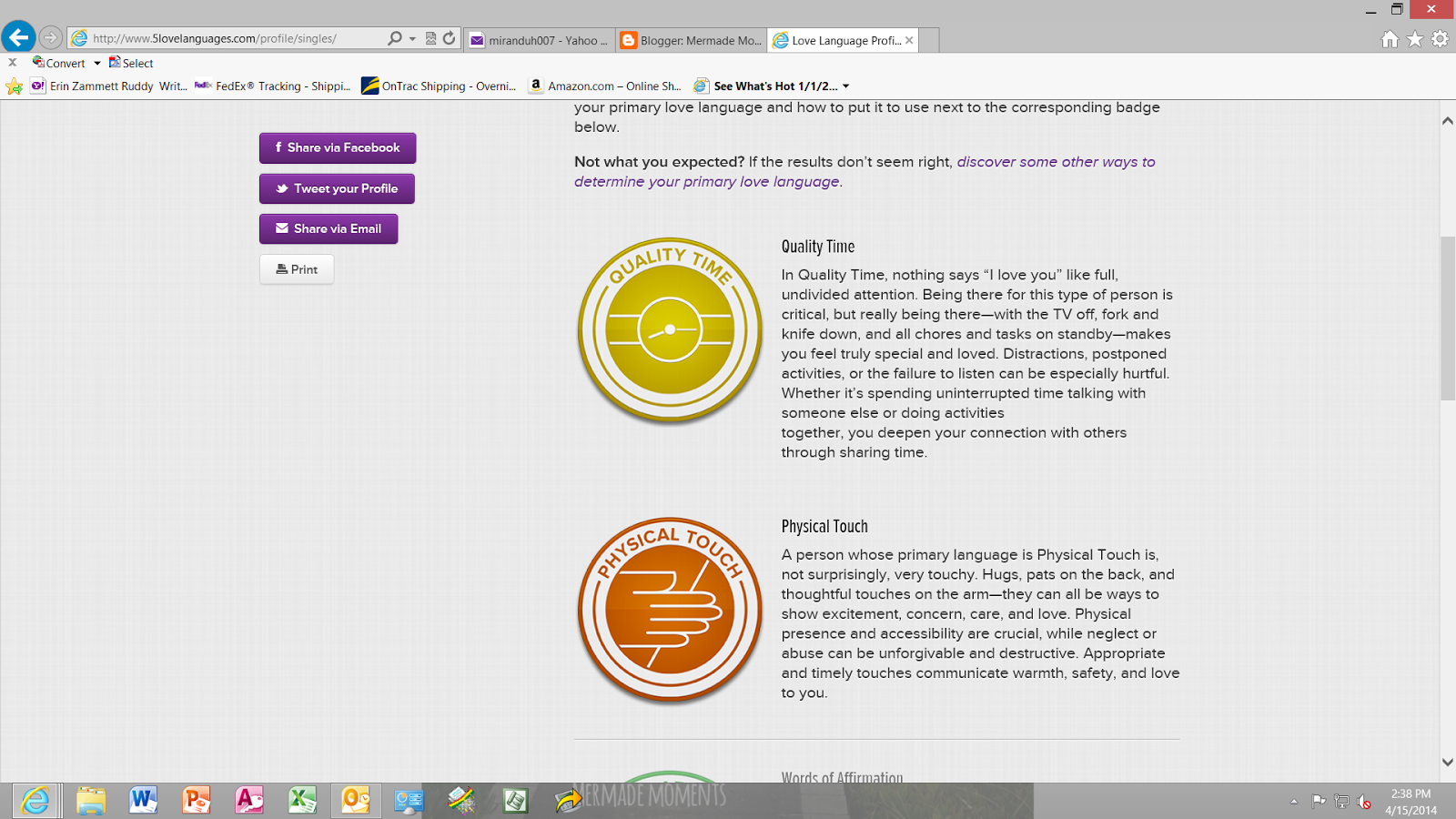
Task: Open the address bar autocomplete dropdown arrow
Action: [412, 38]
